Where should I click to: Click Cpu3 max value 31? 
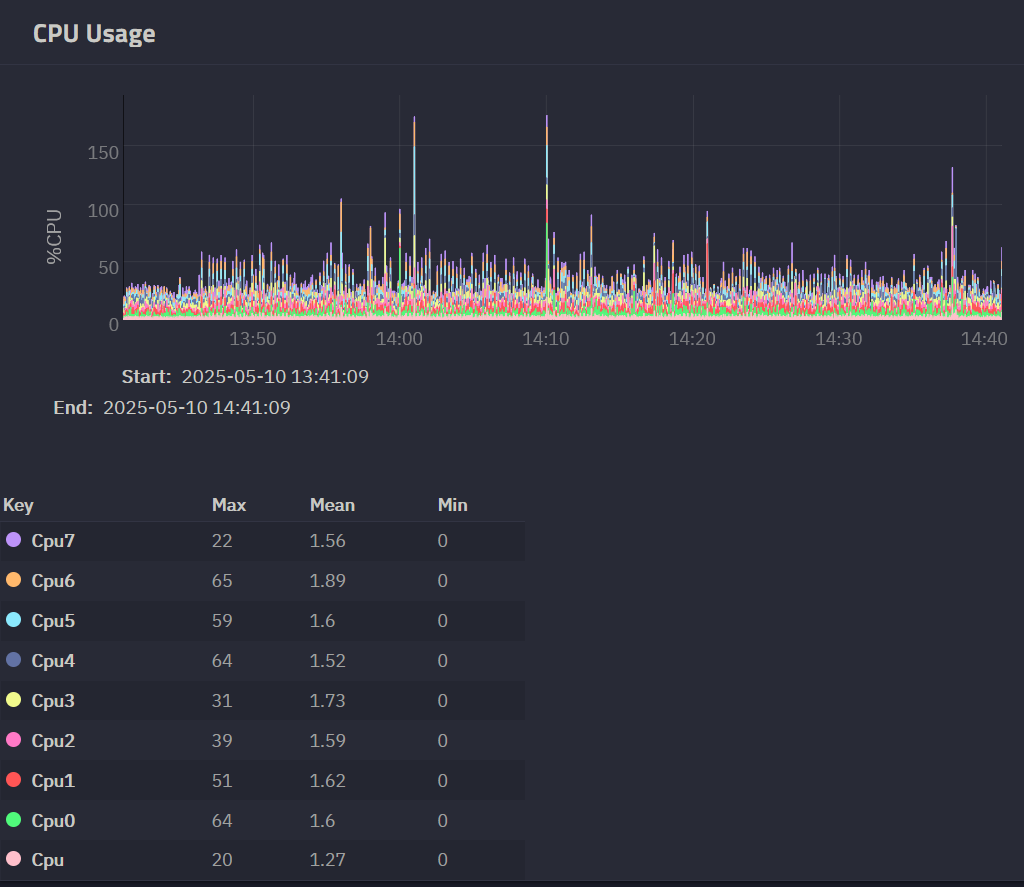pos(222,701)
